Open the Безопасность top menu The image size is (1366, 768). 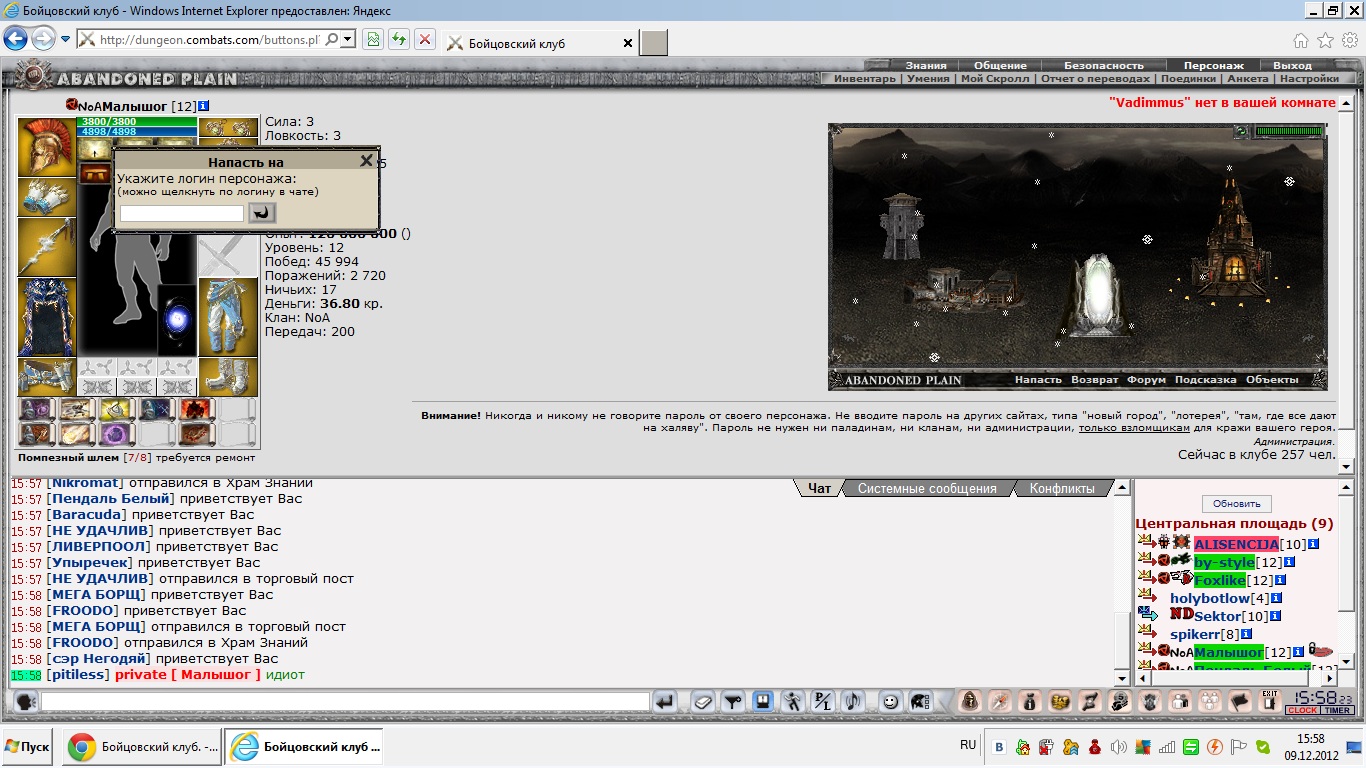(x=1103, y=66)
